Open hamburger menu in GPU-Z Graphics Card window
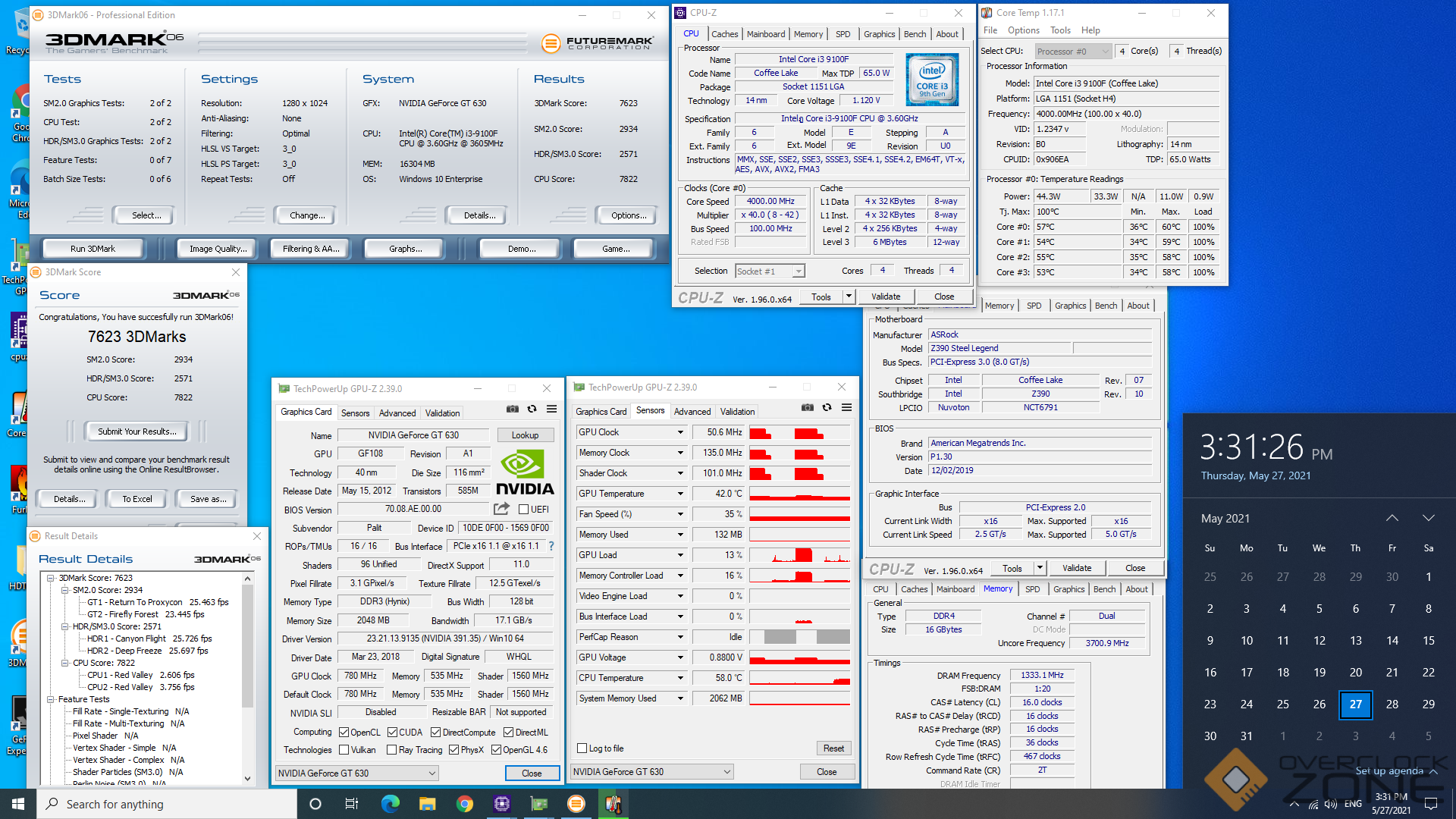Viewport: 1456px width, 819px height. [x=551, y=409]
